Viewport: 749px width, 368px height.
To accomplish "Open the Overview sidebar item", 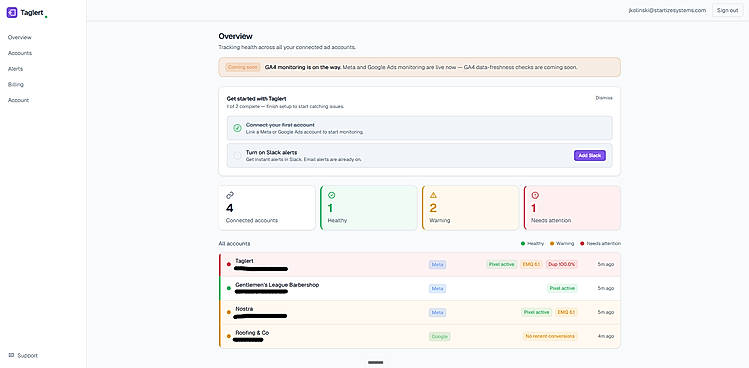I will [20, 37].
